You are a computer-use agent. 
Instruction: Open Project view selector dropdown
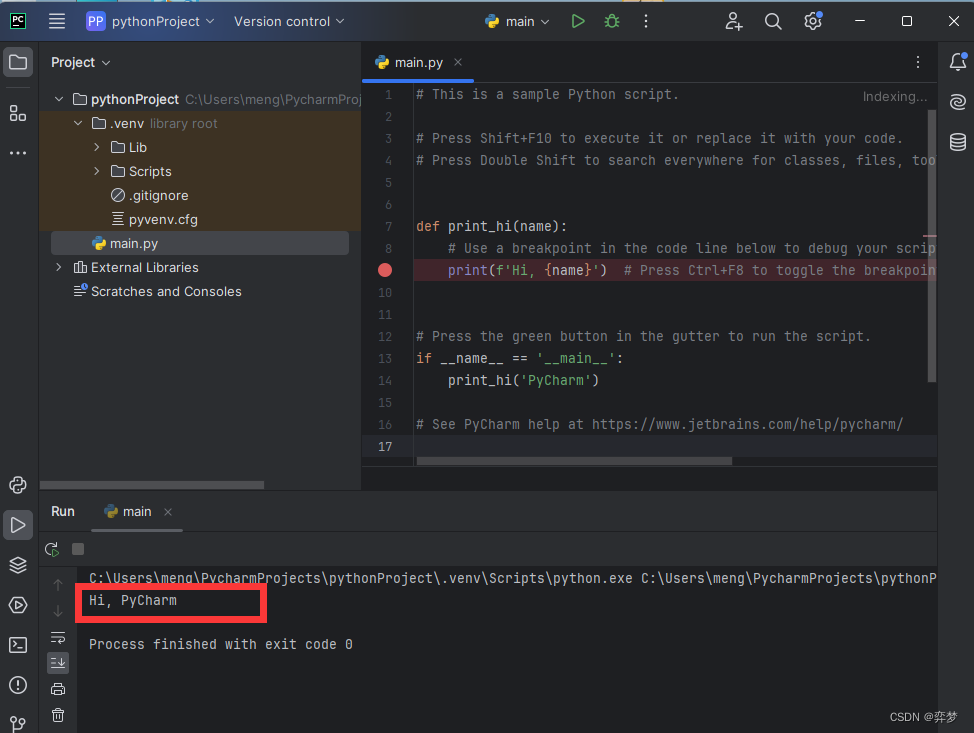coord(81,62)
